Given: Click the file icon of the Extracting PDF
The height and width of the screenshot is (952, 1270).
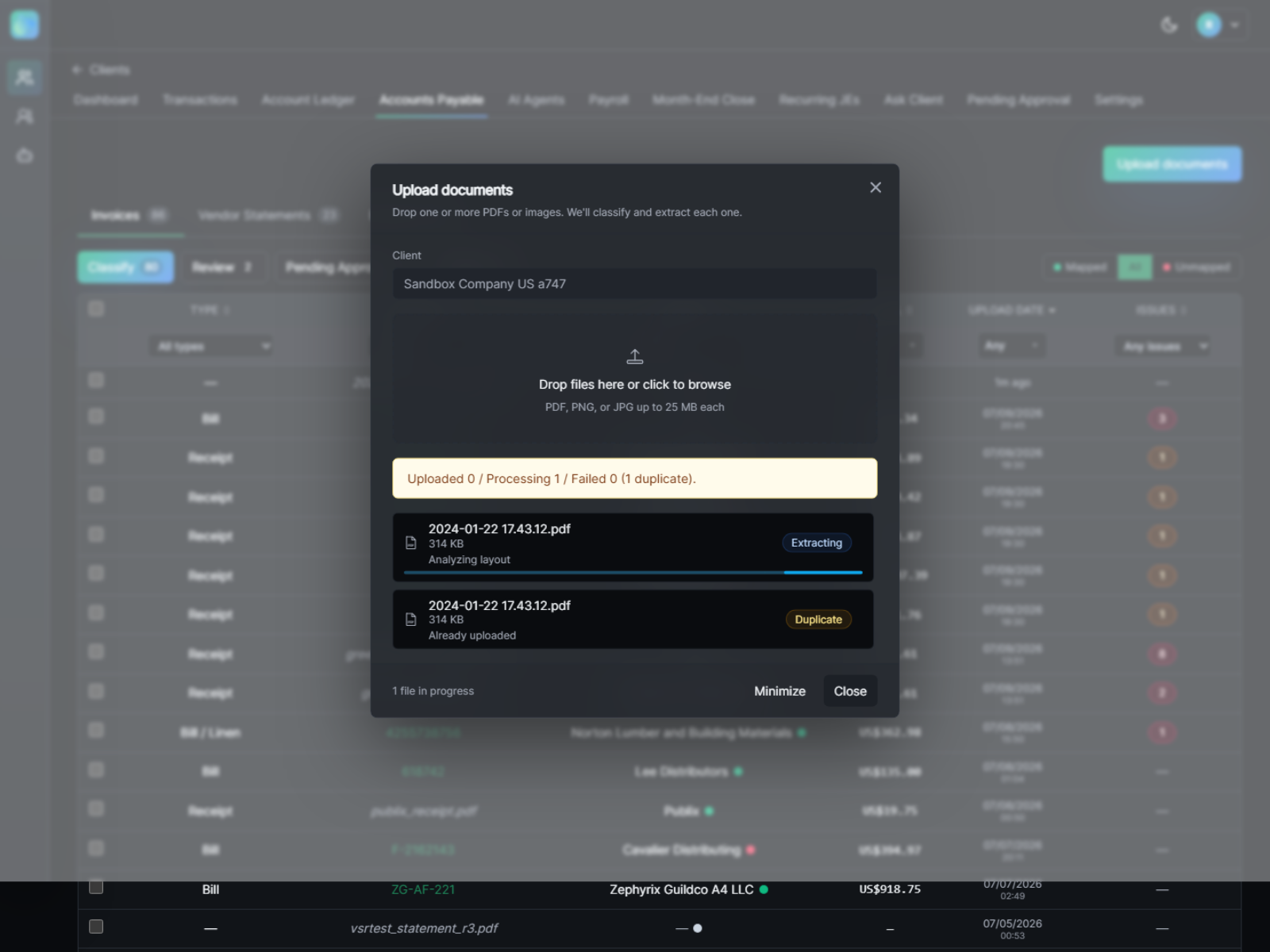Looking at the screenshot, I should pyautogui.click(x=411, y=543).
